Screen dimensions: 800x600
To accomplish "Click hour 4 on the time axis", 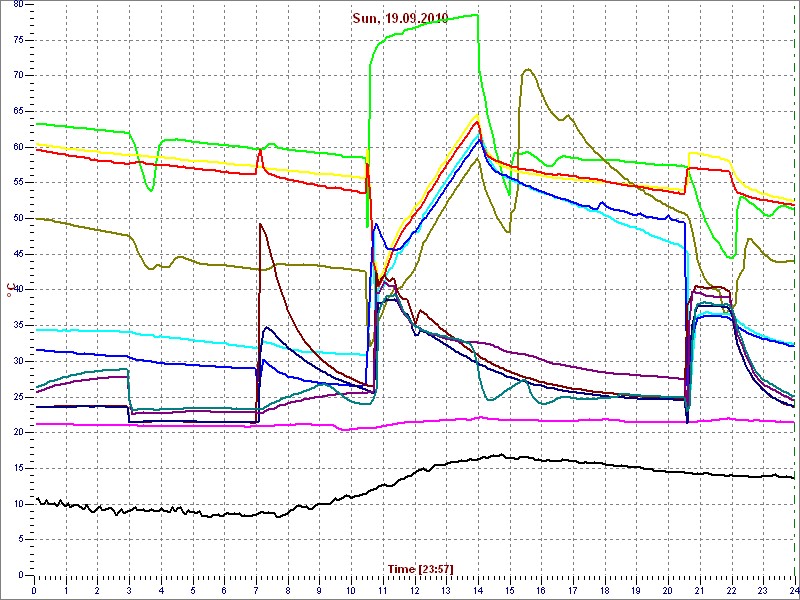I will pyautogui.click(x=161, y=590).
